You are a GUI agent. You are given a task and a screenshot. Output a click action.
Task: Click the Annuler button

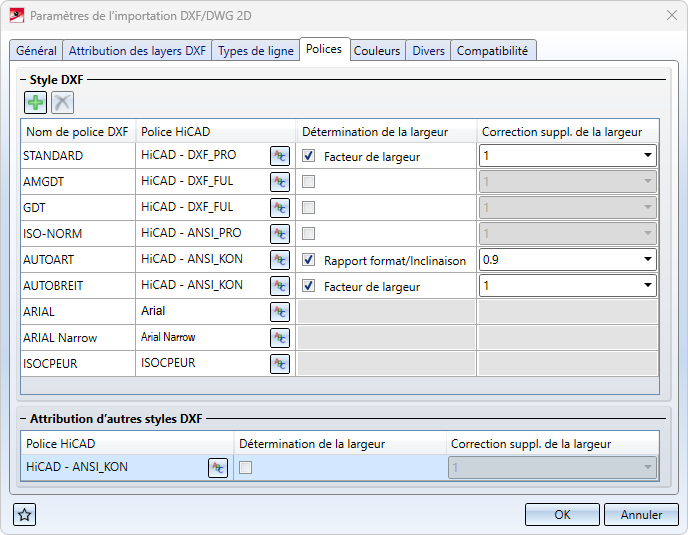641,515
